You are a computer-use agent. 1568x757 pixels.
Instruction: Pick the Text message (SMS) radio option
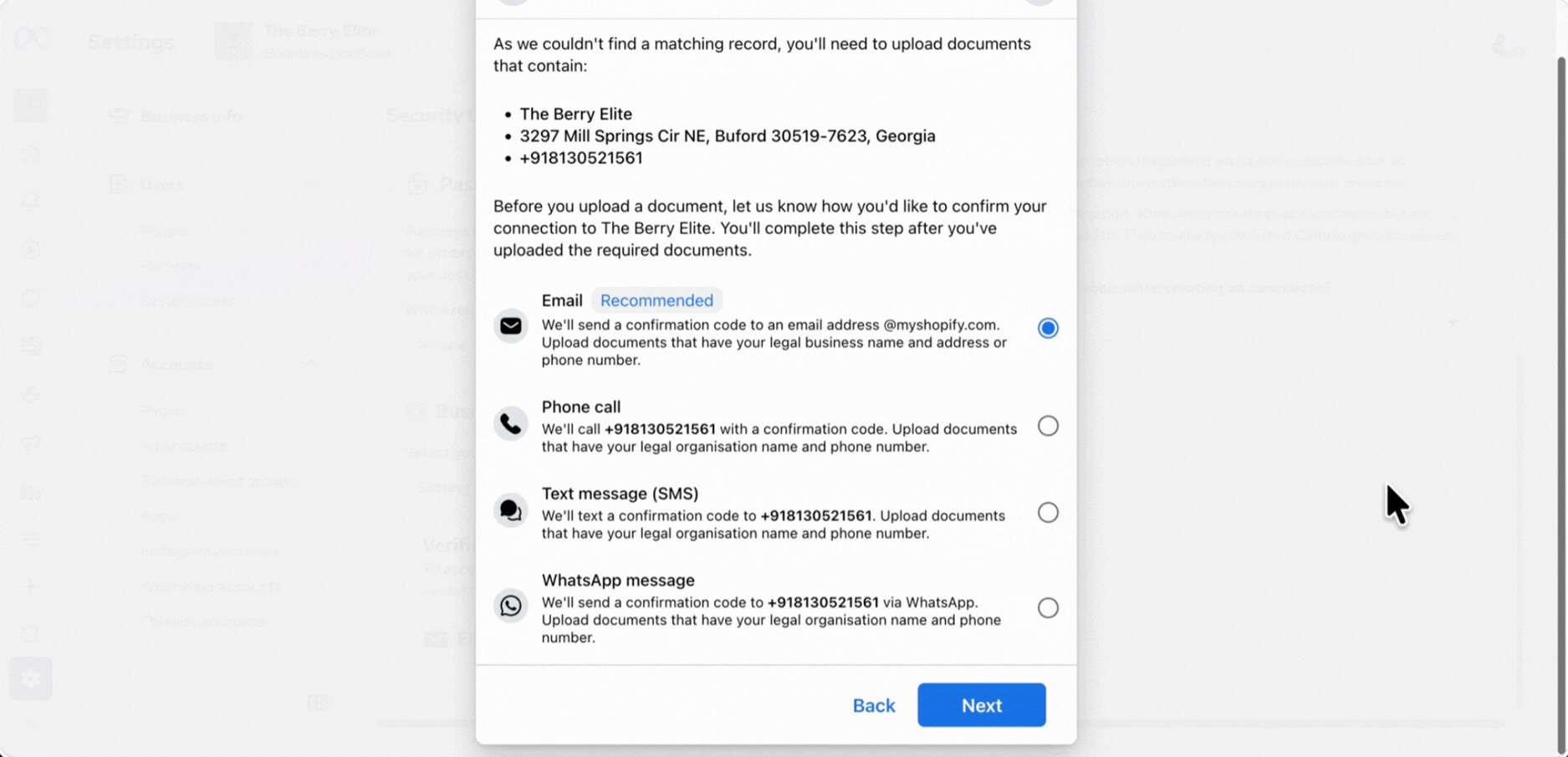1048,512
